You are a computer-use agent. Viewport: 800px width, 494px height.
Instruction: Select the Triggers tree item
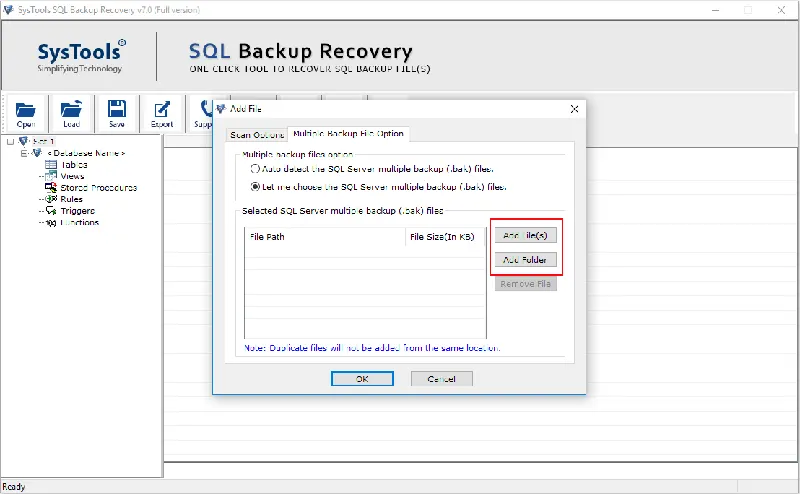coord(78,211)
